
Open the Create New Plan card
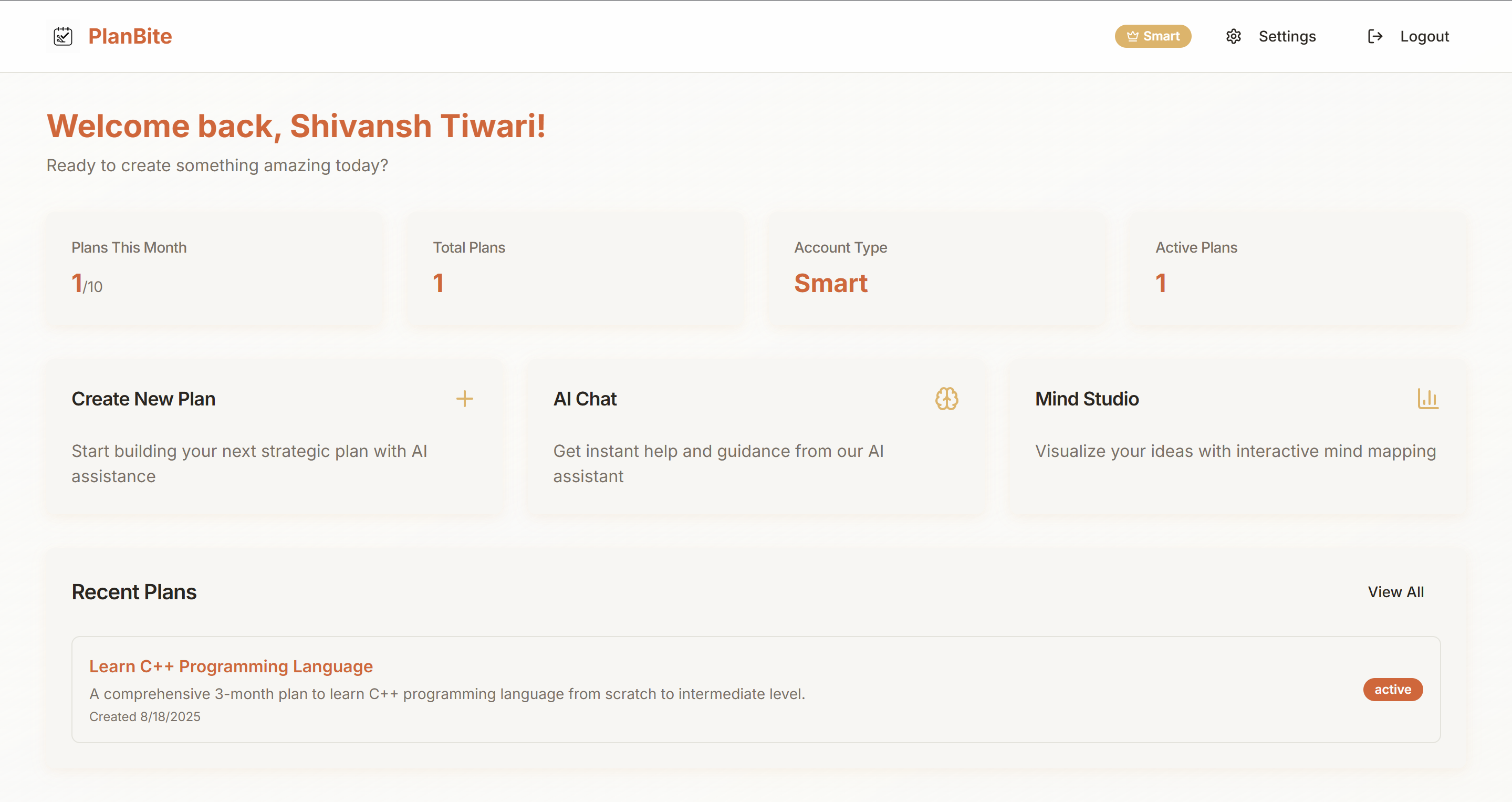pos(143,399)
